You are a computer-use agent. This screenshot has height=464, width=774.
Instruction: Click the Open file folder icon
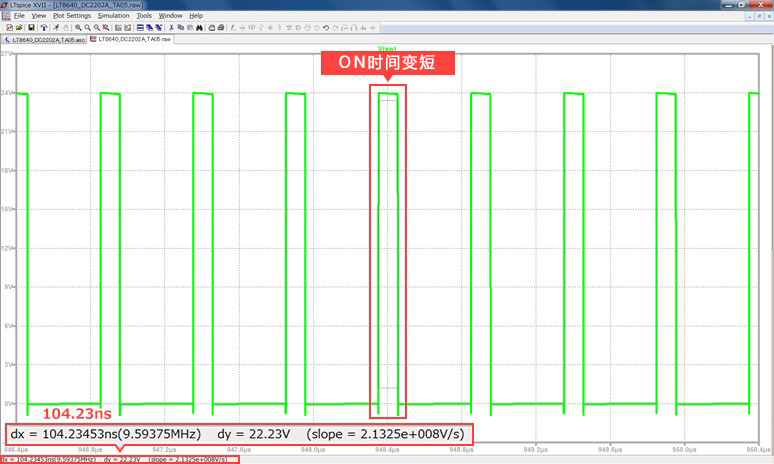tap(19, 27)
